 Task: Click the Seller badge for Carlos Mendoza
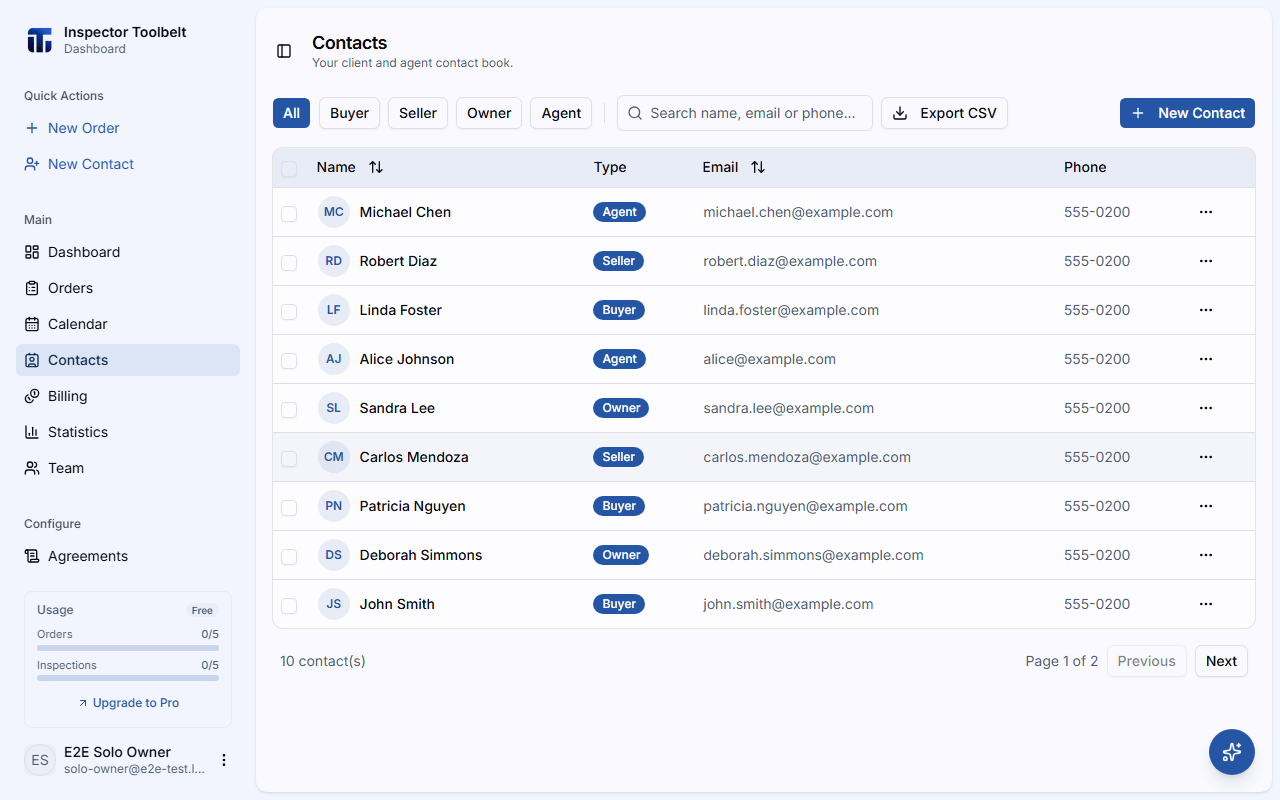click(619, 457)
